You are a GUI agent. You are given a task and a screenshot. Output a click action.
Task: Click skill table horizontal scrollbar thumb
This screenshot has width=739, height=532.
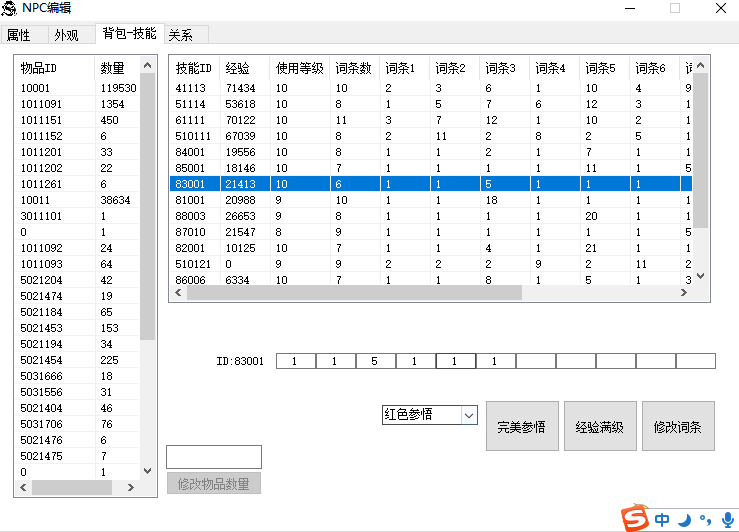354,293
